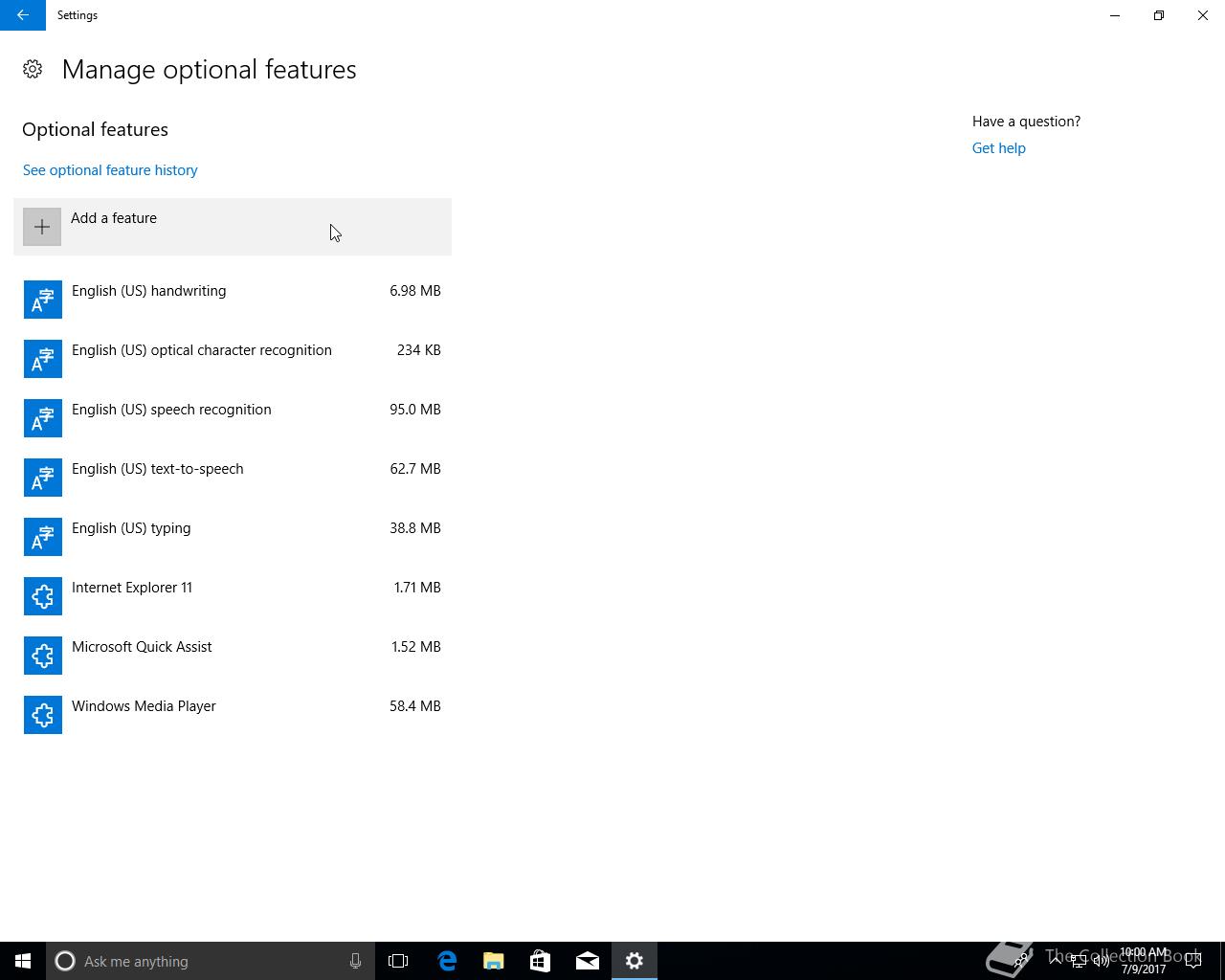Image resolution: width=1225 pixels, height=980 pixels.
Task: Open See optional feature history link
Action: tap(110, 170)
